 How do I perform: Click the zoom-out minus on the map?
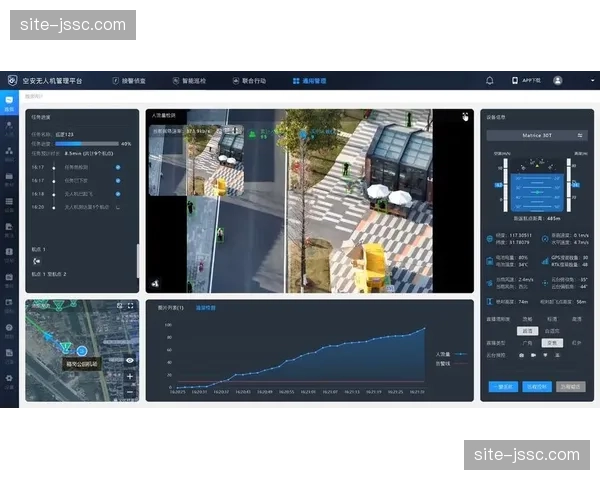[x=130, y=391]
